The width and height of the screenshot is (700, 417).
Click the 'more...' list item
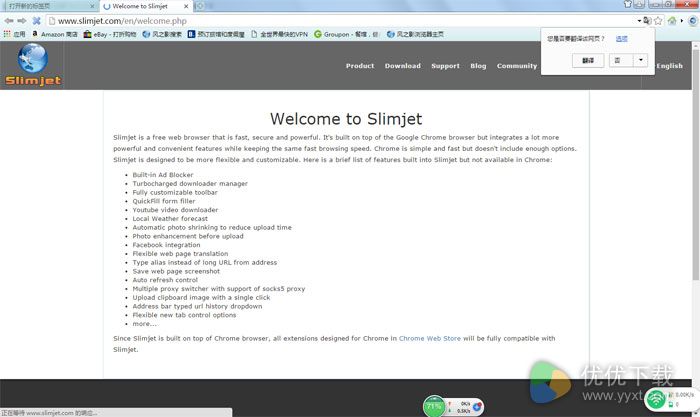tap(145, 324)
